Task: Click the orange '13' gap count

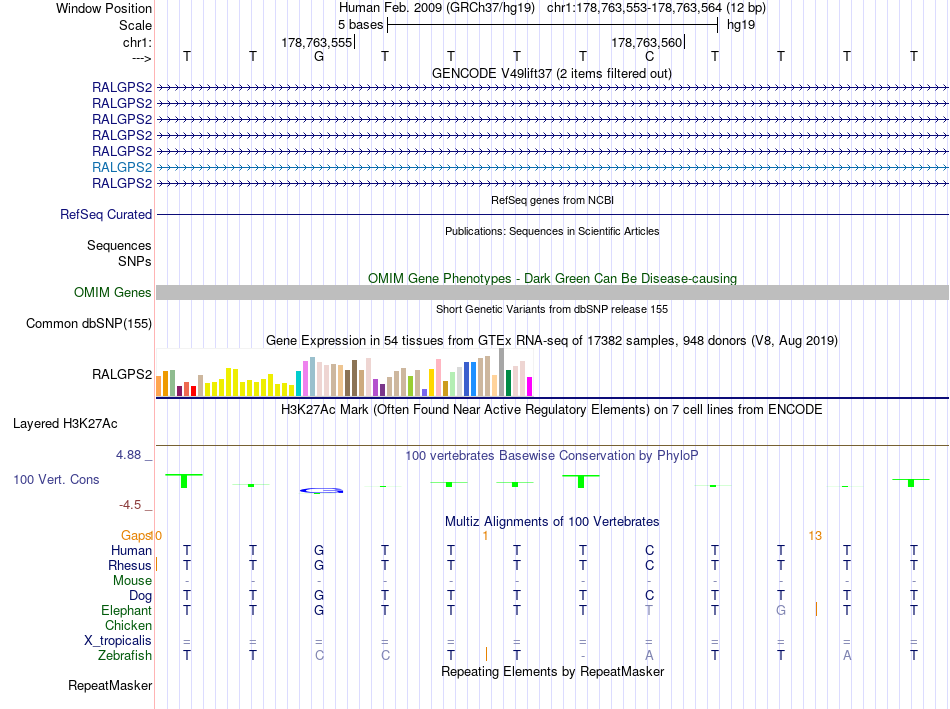Action: tap(815, 536)
